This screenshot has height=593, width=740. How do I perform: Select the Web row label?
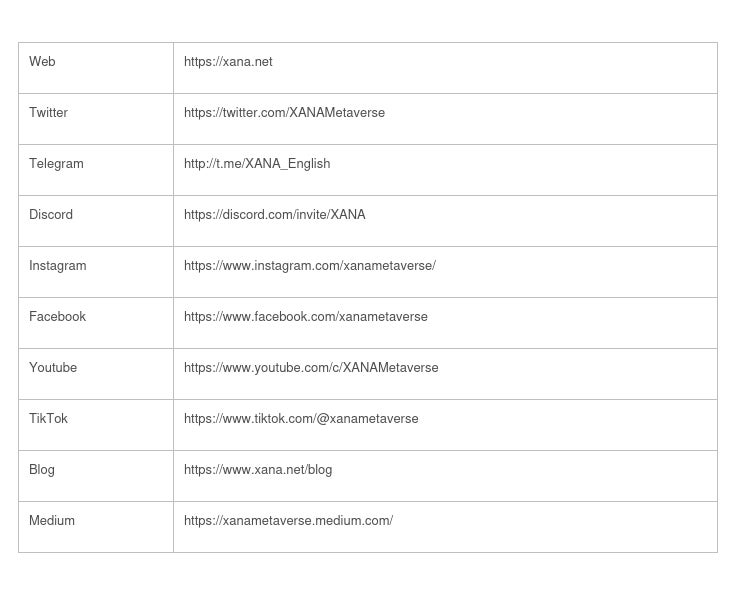click(42, 62)
